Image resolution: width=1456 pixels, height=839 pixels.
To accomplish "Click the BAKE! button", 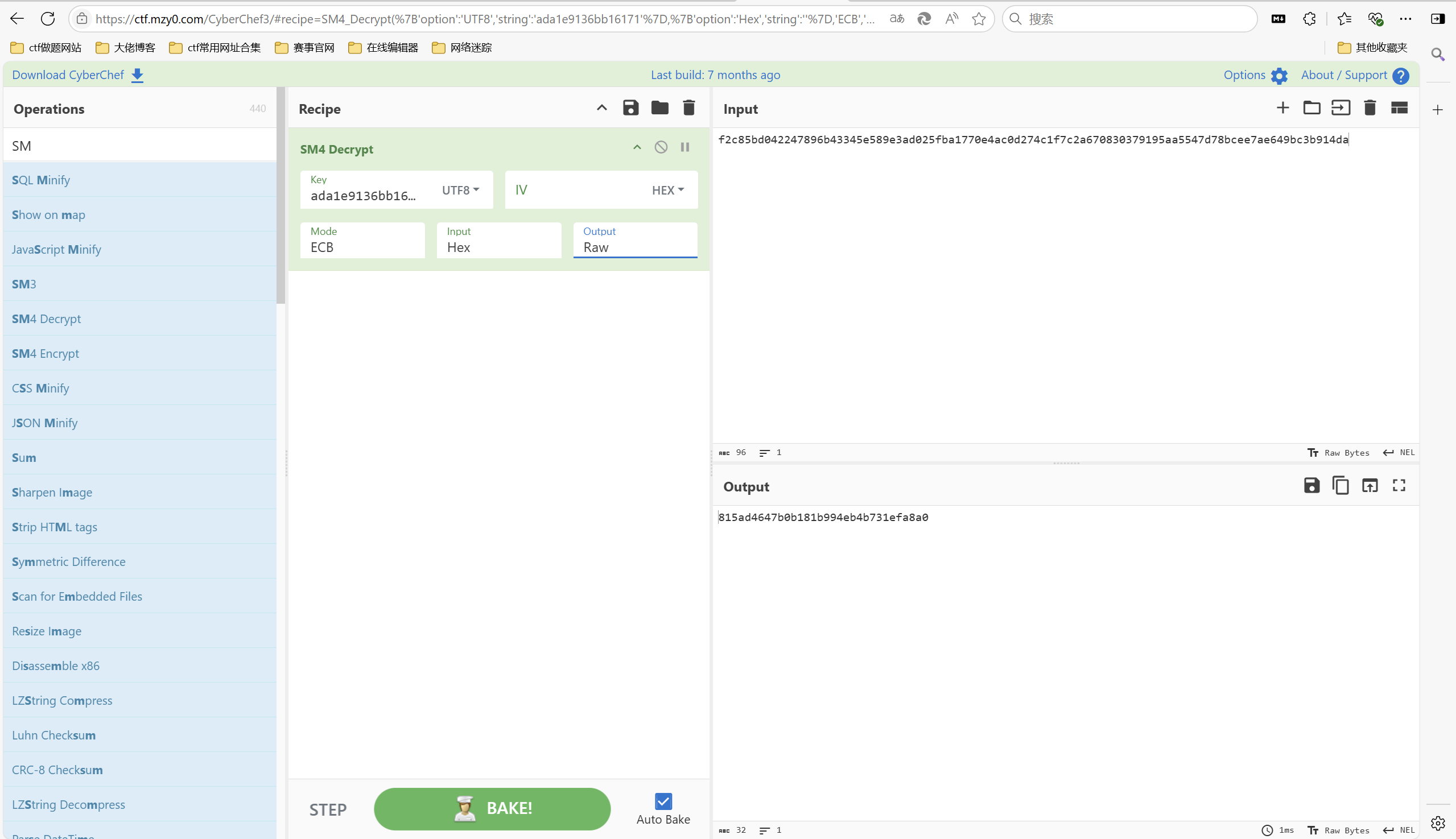I will coord(492,808).
